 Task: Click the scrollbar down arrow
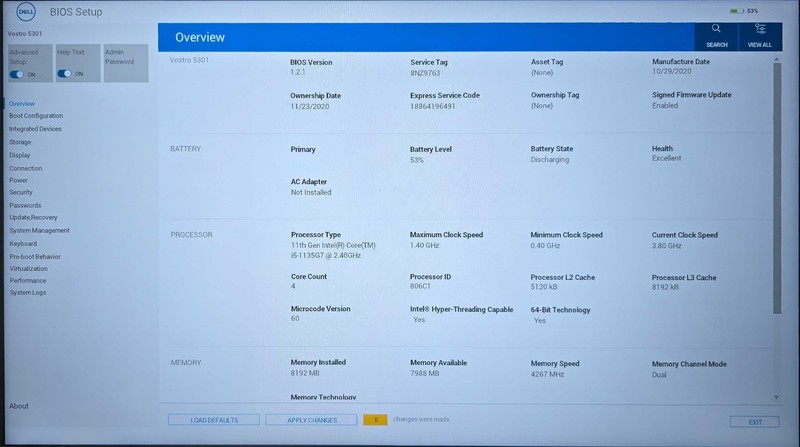(x=777, y=397)
